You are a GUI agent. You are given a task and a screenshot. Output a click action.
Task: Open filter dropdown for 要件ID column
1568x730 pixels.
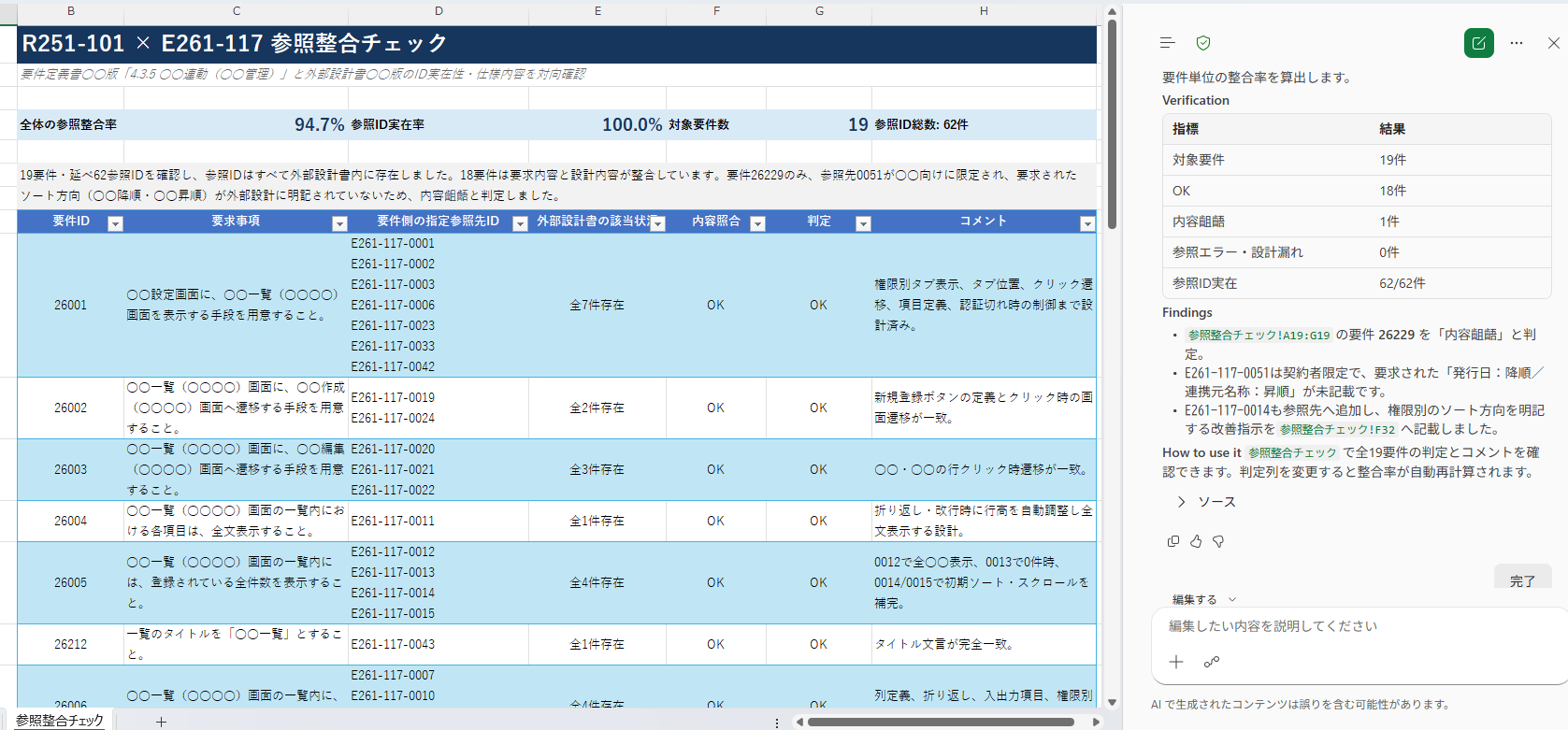[115, 223]
